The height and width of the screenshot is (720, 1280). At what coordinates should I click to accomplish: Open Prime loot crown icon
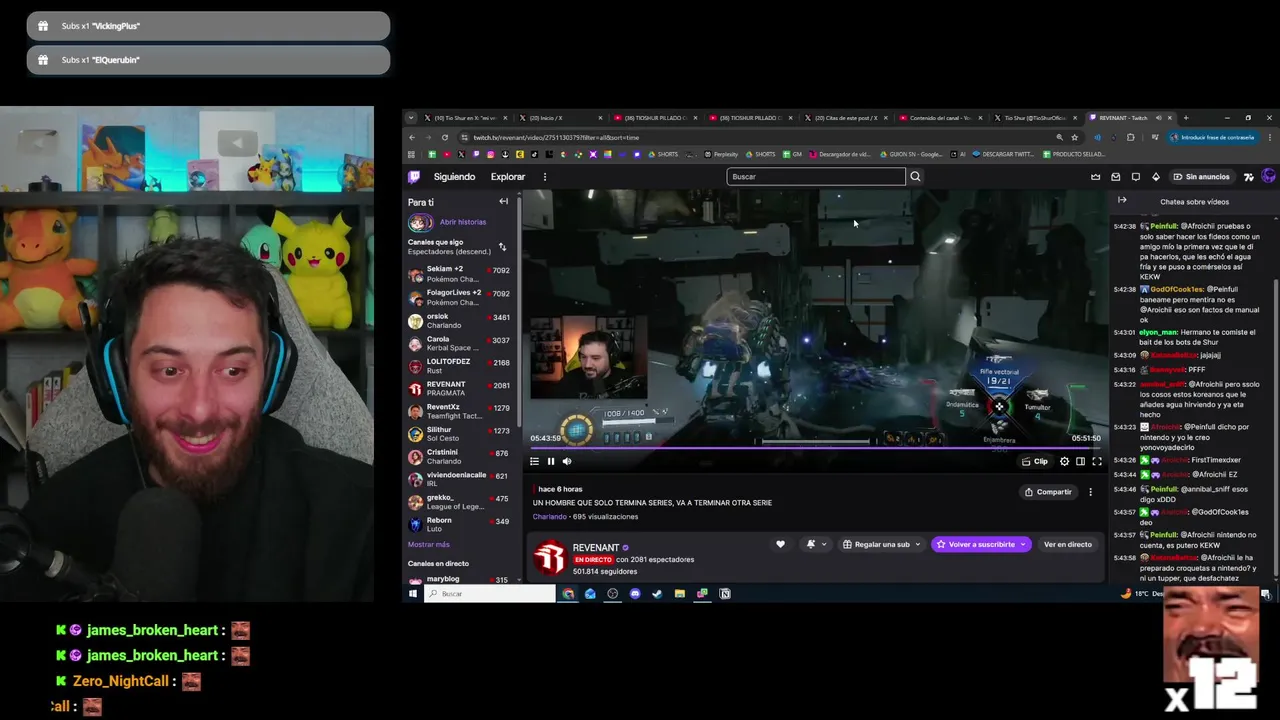coord(1095,177)
